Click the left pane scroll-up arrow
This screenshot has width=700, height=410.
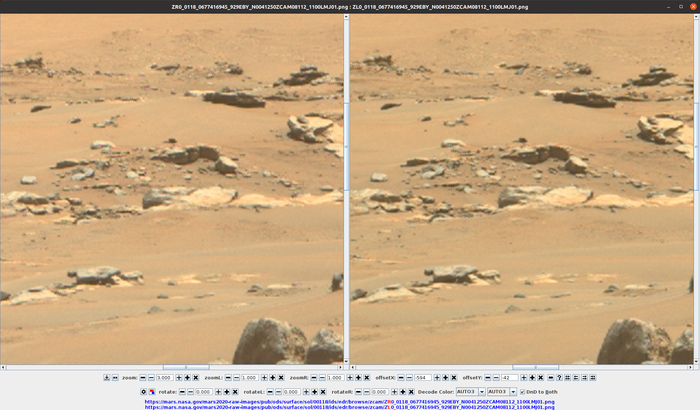346,17
